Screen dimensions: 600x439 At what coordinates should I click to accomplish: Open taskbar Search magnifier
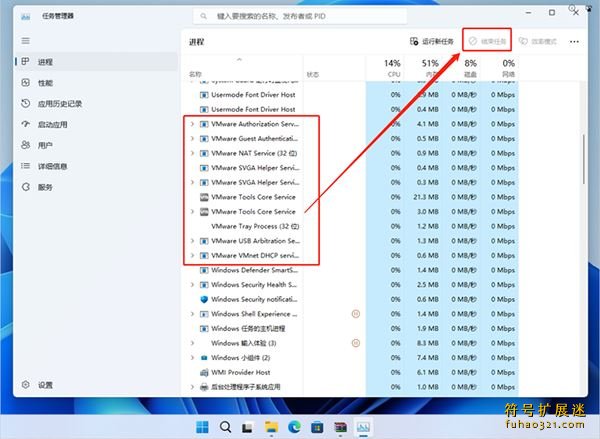point(225,426)
